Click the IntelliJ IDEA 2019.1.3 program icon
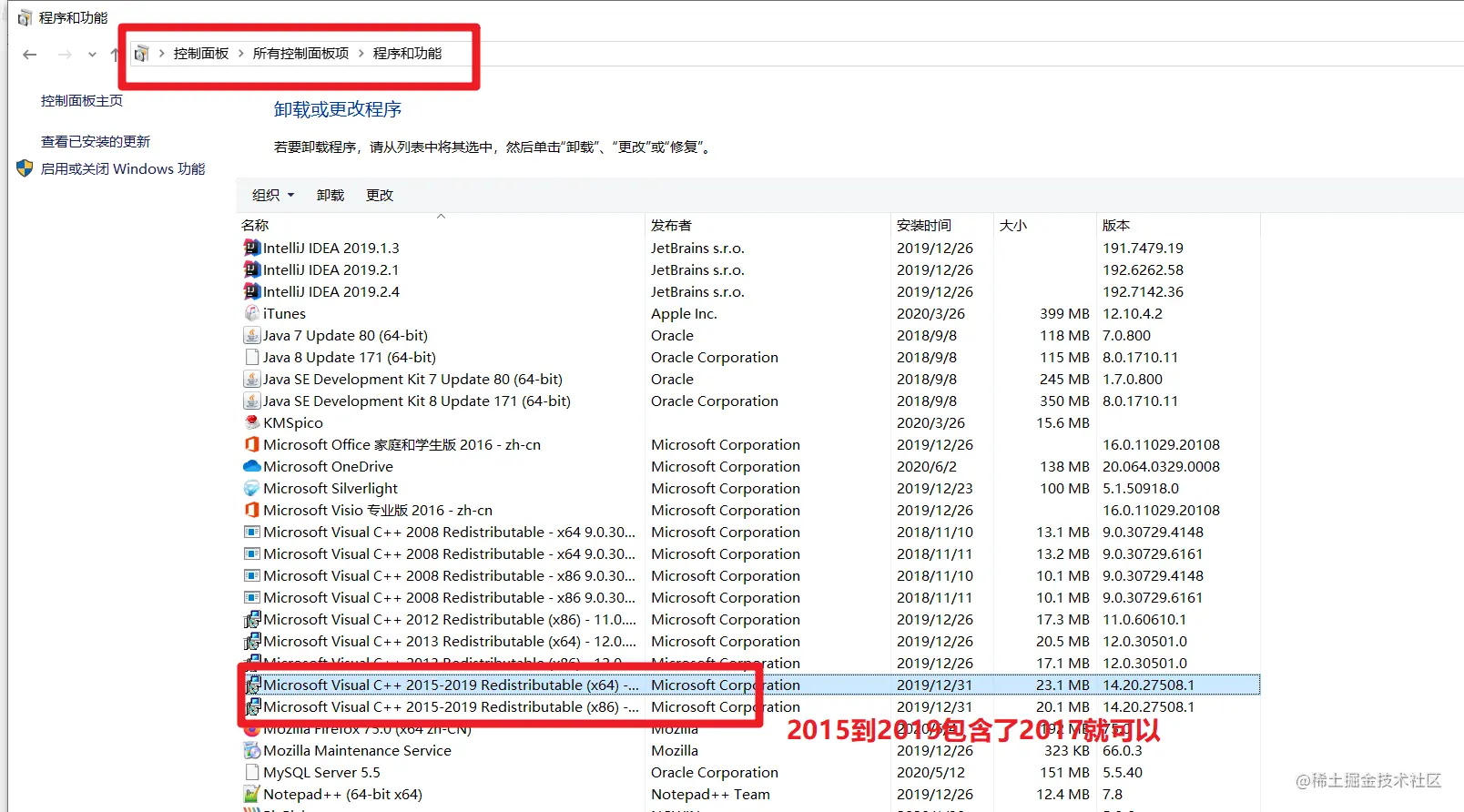The image size is (1464, 812). tap(252, 248)
